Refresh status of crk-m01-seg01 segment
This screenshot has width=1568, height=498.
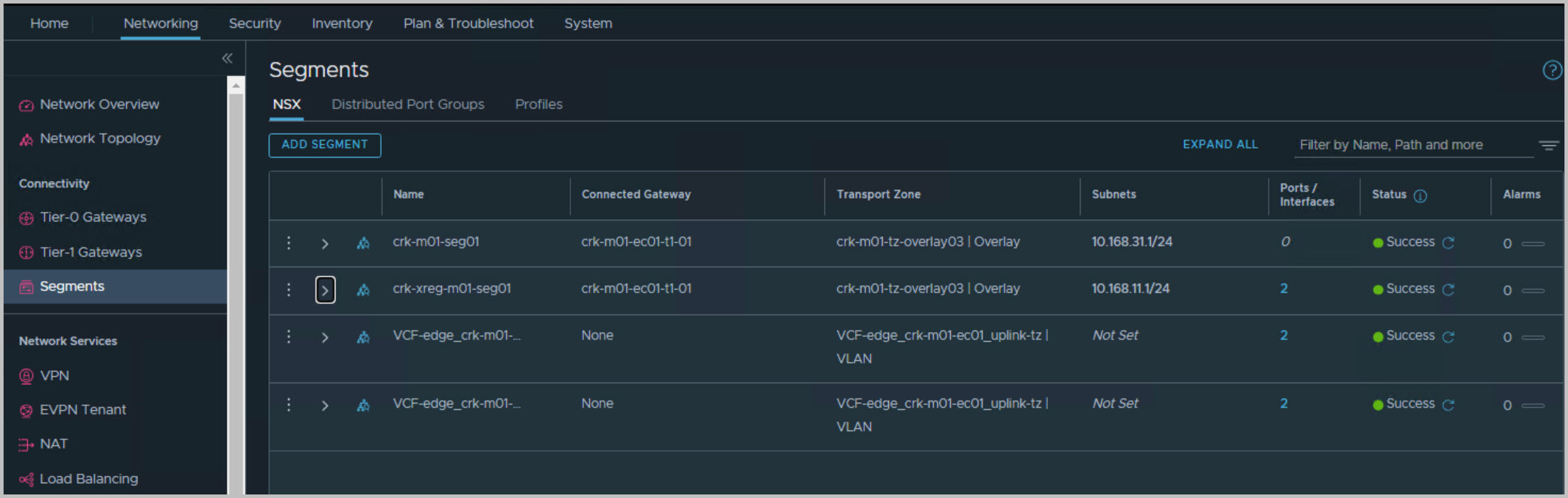(x=1448, y=243)
